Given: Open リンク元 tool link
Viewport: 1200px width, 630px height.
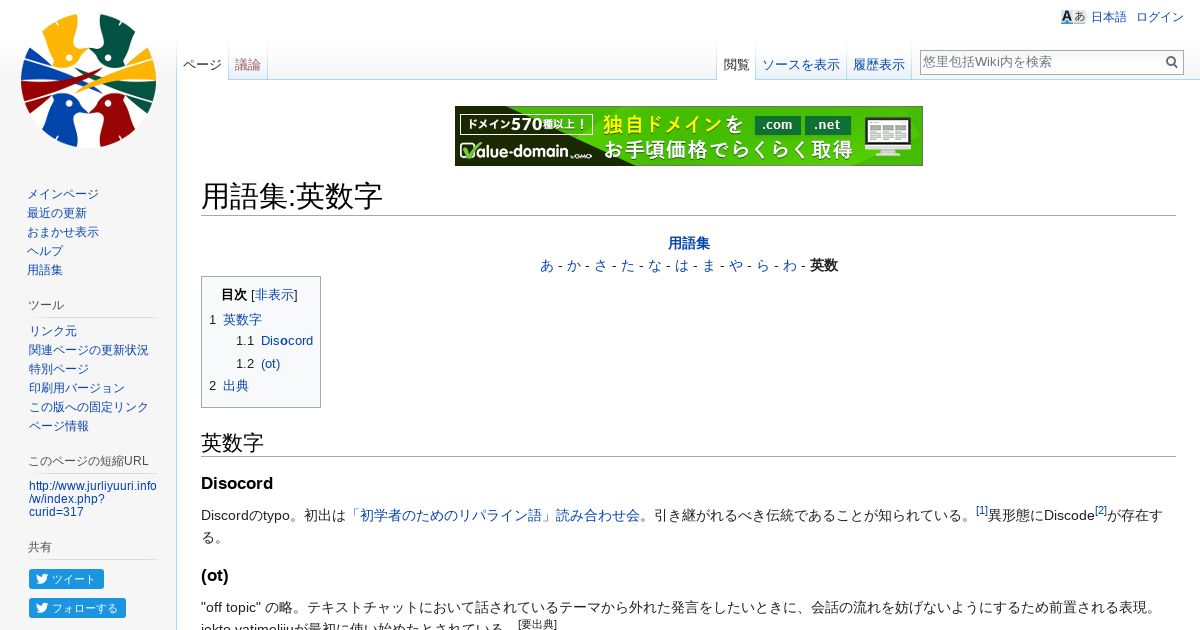Looking at the screenshot, I should coord(53,331).
